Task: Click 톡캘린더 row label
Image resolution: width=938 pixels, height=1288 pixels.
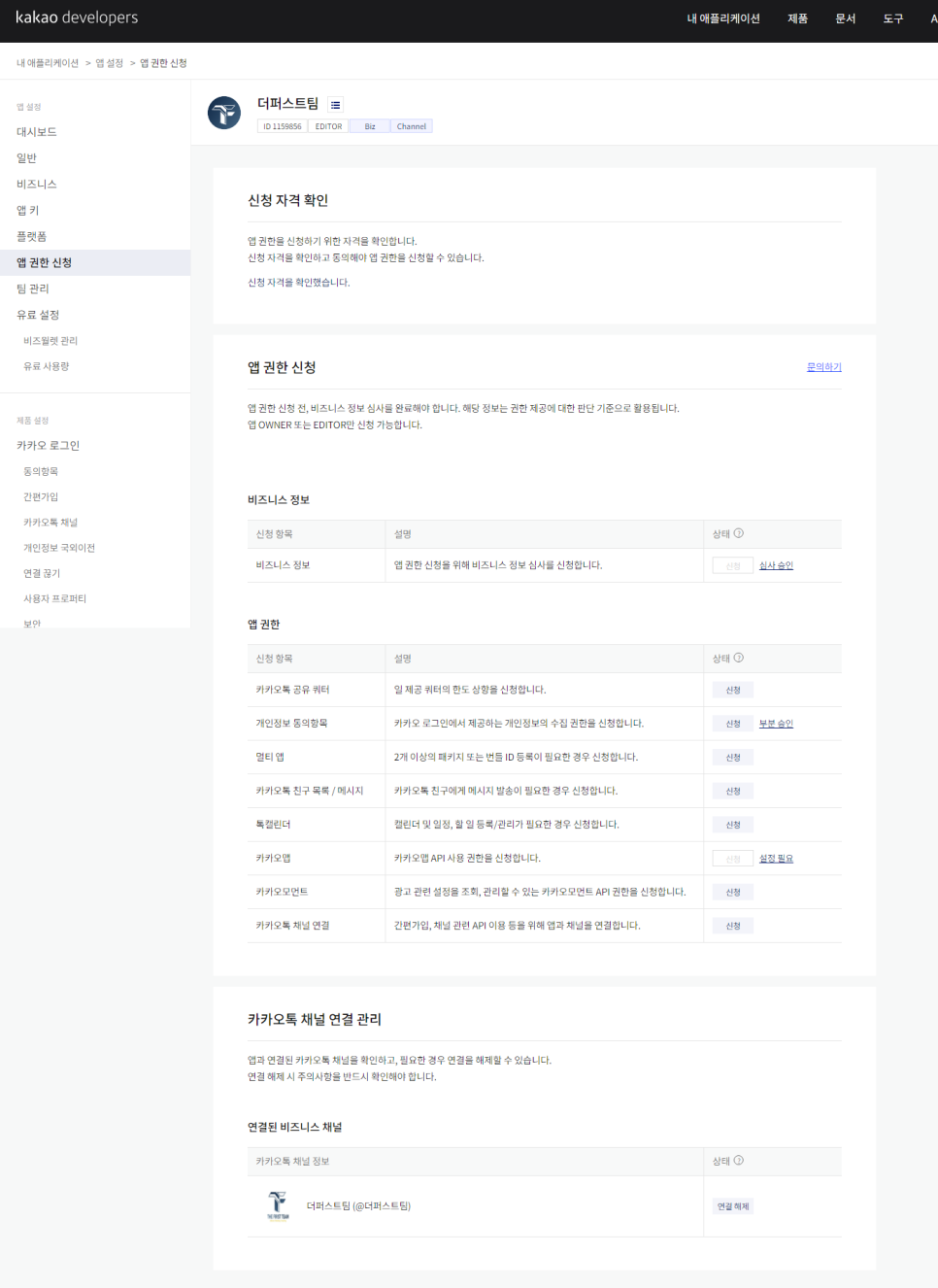Action: [273, 825]
